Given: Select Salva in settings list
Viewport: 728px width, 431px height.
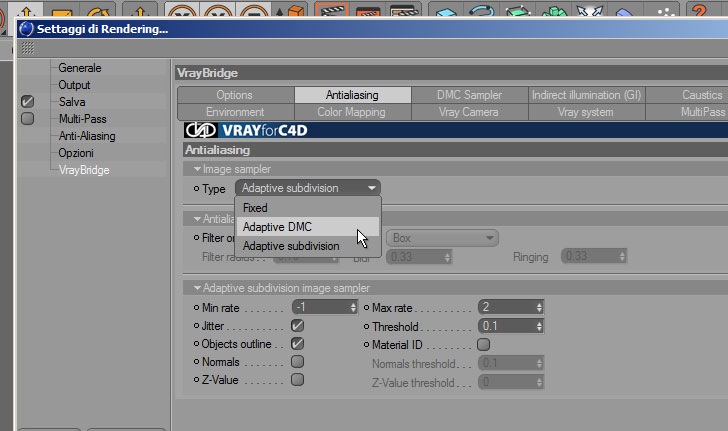Looking at the screenshot, I should (72, 102).
